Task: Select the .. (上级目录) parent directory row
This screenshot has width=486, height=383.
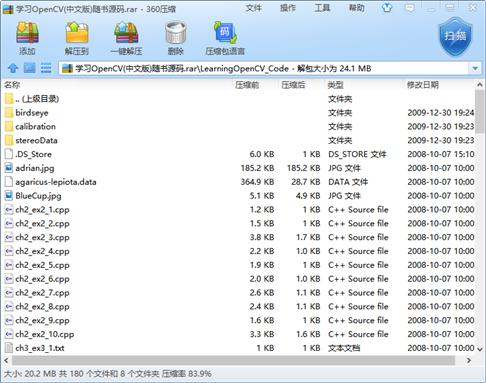Action: pos(239,99)
